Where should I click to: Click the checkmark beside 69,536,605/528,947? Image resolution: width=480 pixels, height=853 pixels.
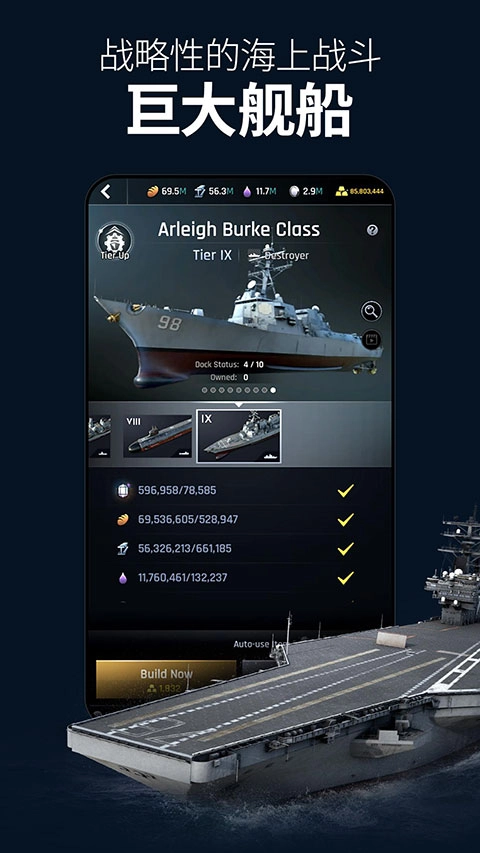346,520
